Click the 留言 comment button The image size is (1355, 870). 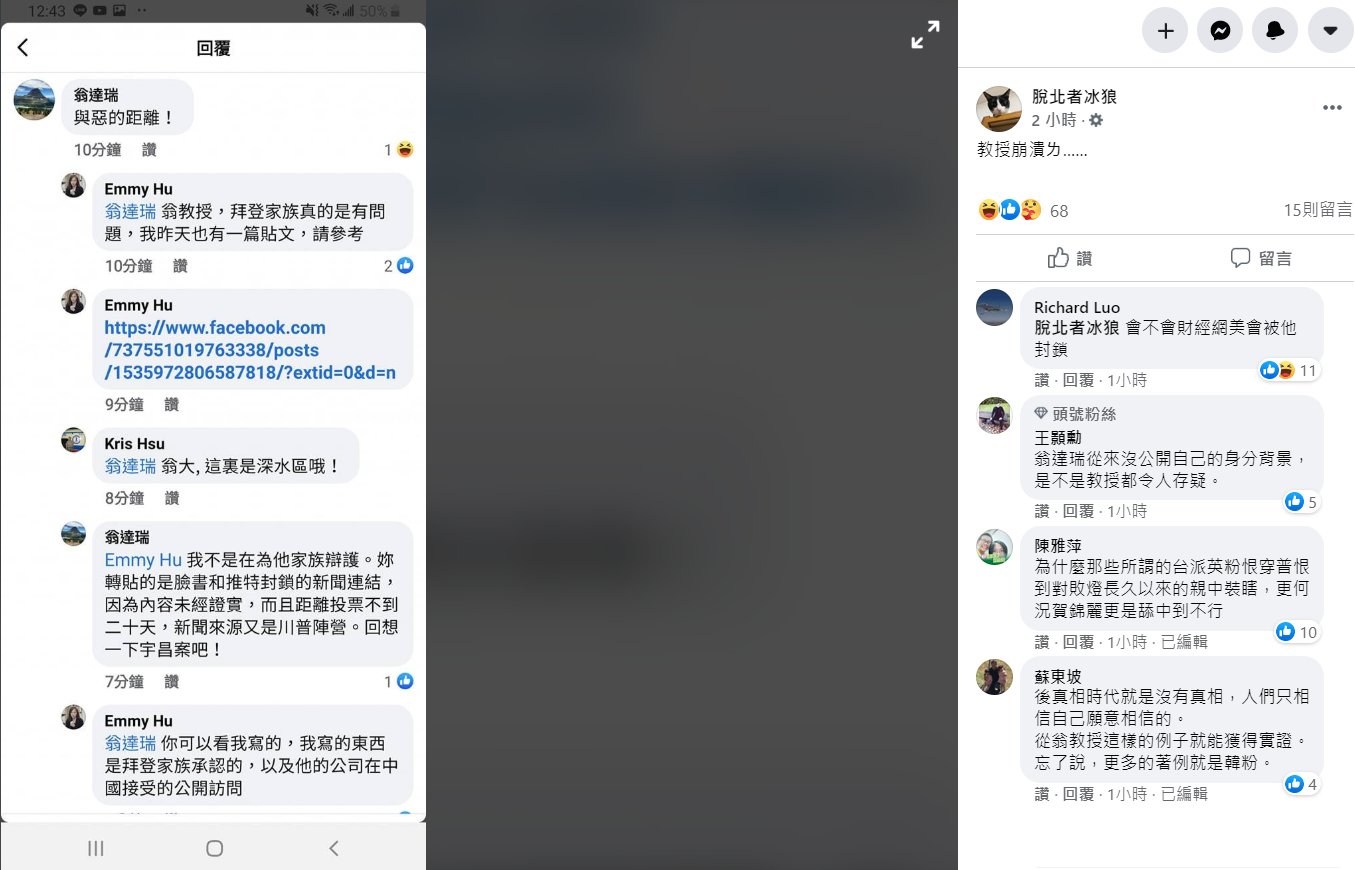pos(1261,258)
